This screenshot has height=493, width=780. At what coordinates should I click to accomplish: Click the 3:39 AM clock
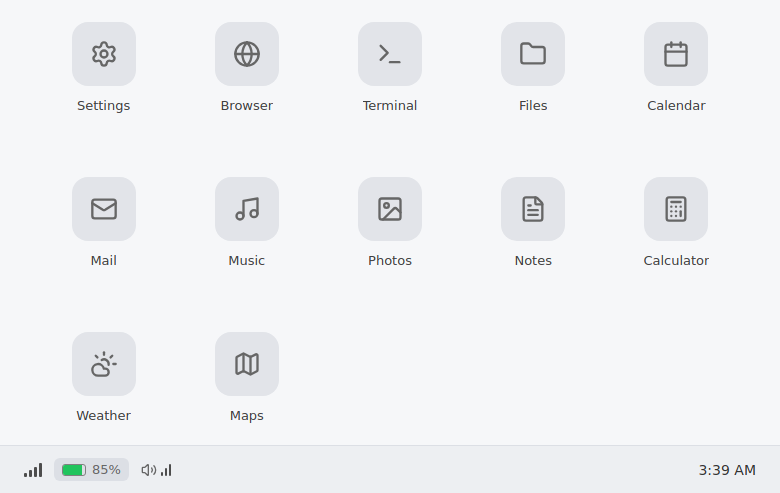[727, 470]
